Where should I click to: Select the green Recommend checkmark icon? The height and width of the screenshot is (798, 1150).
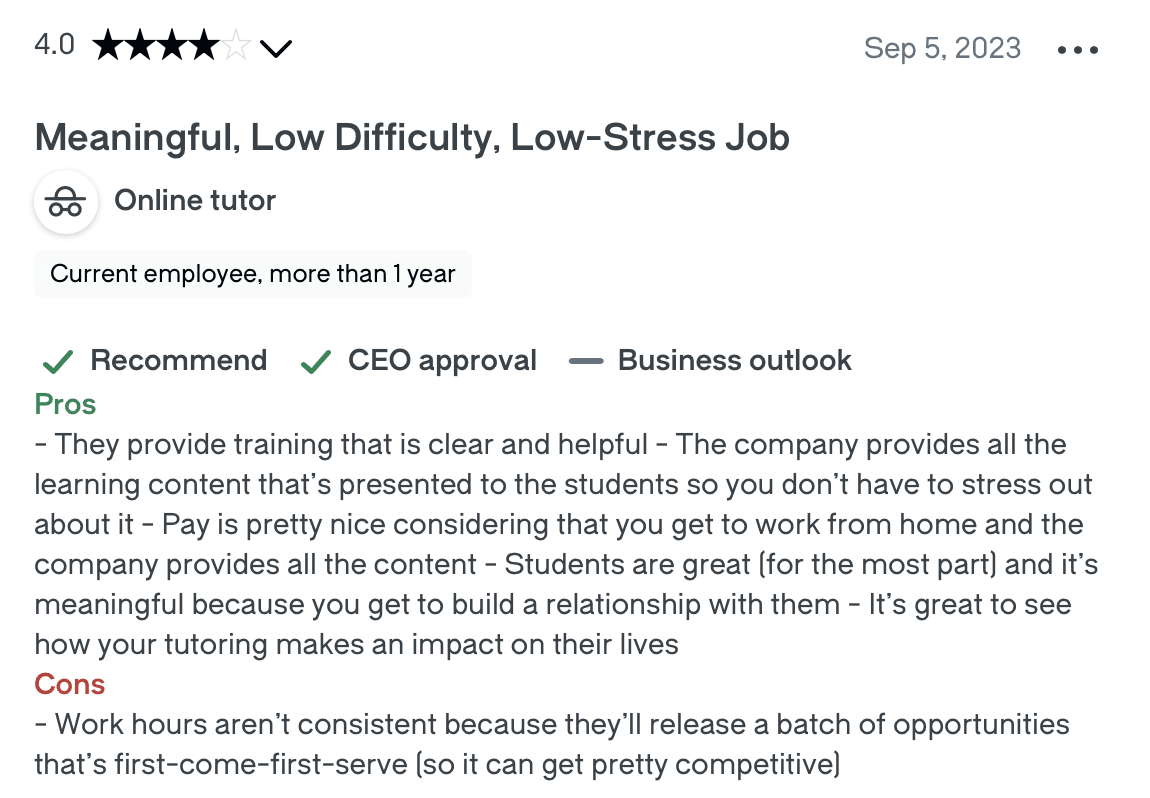tap(57, 360)
